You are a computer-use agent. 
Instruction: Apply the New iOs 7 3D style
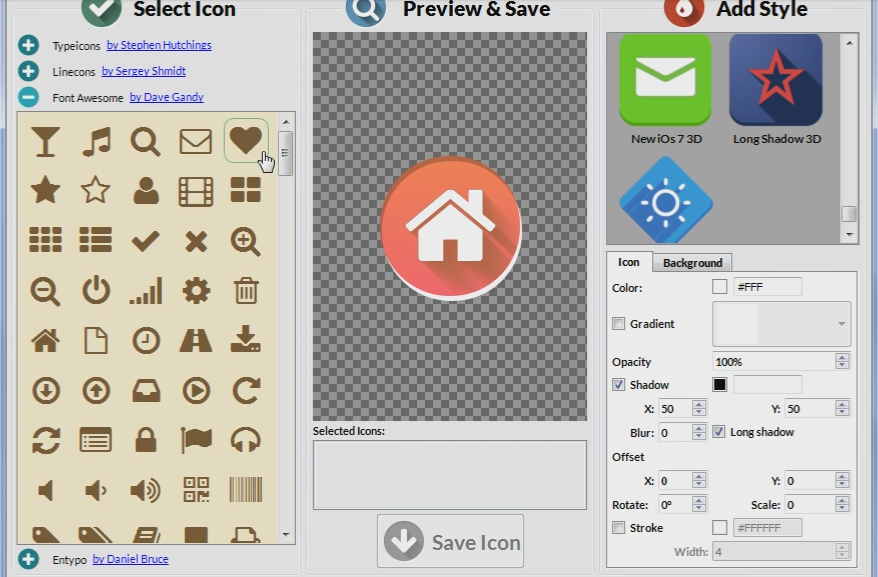(666, 90)
